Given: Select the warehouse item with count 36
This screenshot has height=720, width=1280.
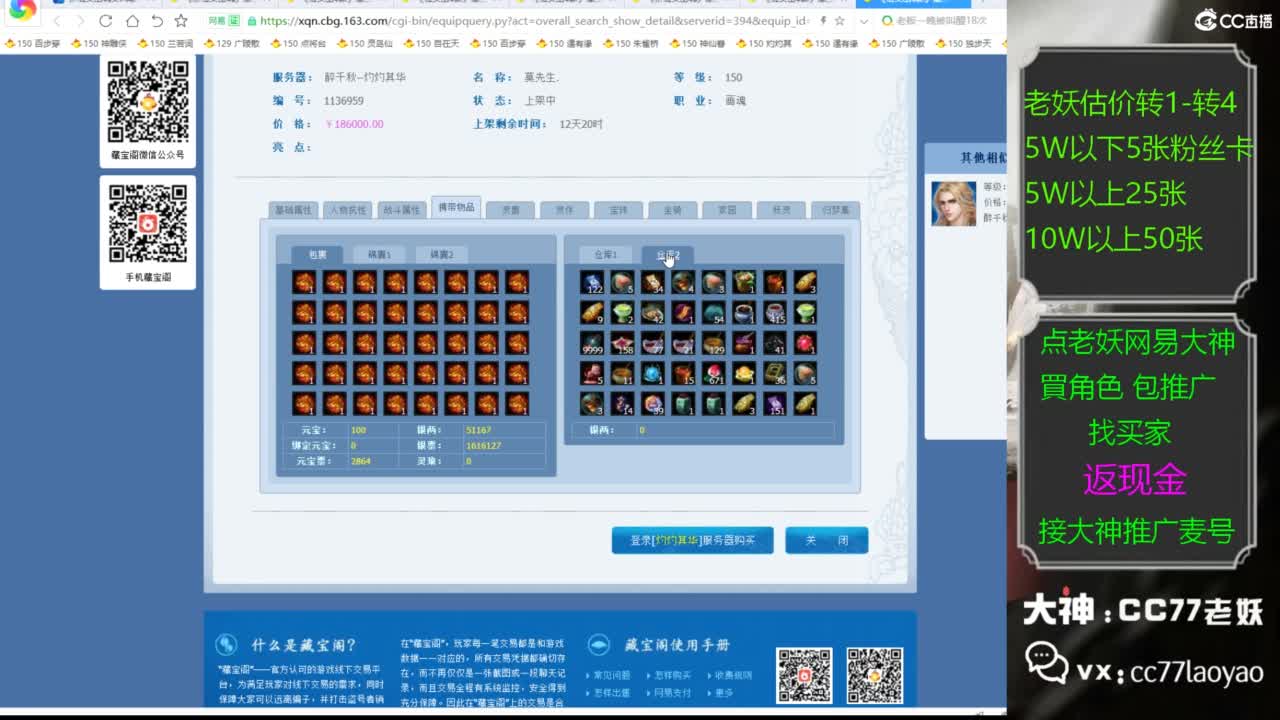Looking at the screenshot, I should [x=774, y=373].
